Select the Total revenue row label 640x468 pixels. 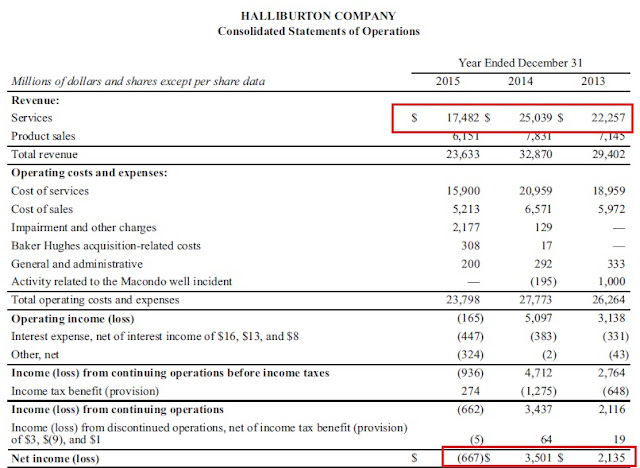point(44,155)
